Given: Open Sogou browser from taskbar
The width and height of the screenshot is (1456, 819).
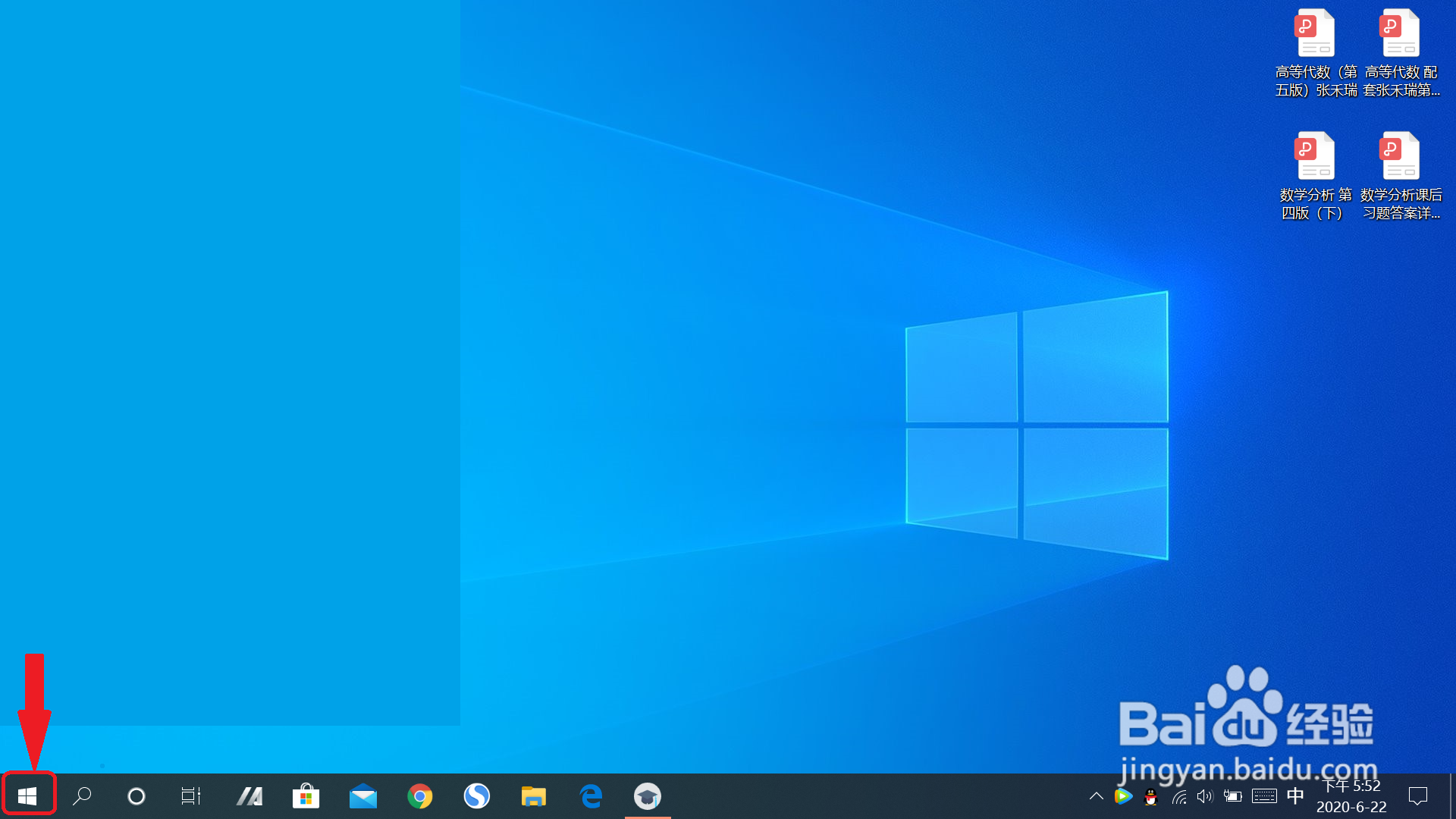Looking at the screenshot, I should (477, 795).
